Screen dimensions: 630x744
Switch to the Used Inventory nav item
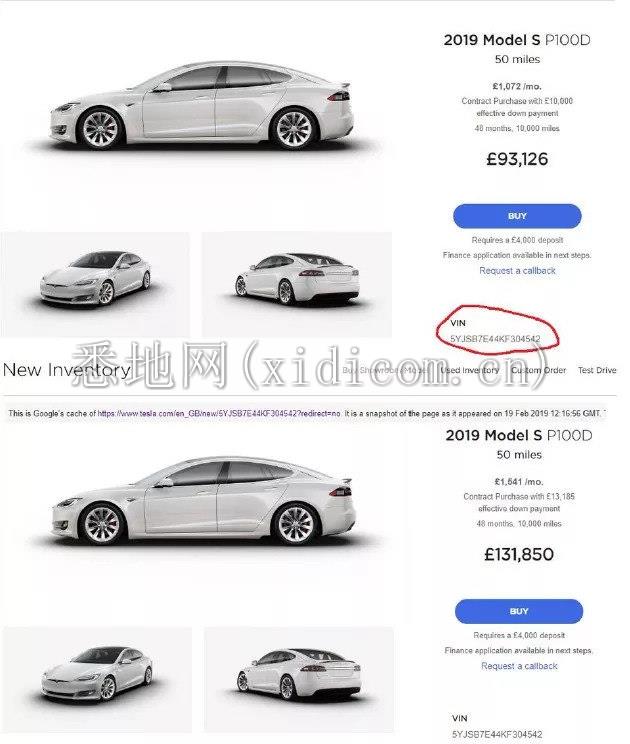[470, 370]
